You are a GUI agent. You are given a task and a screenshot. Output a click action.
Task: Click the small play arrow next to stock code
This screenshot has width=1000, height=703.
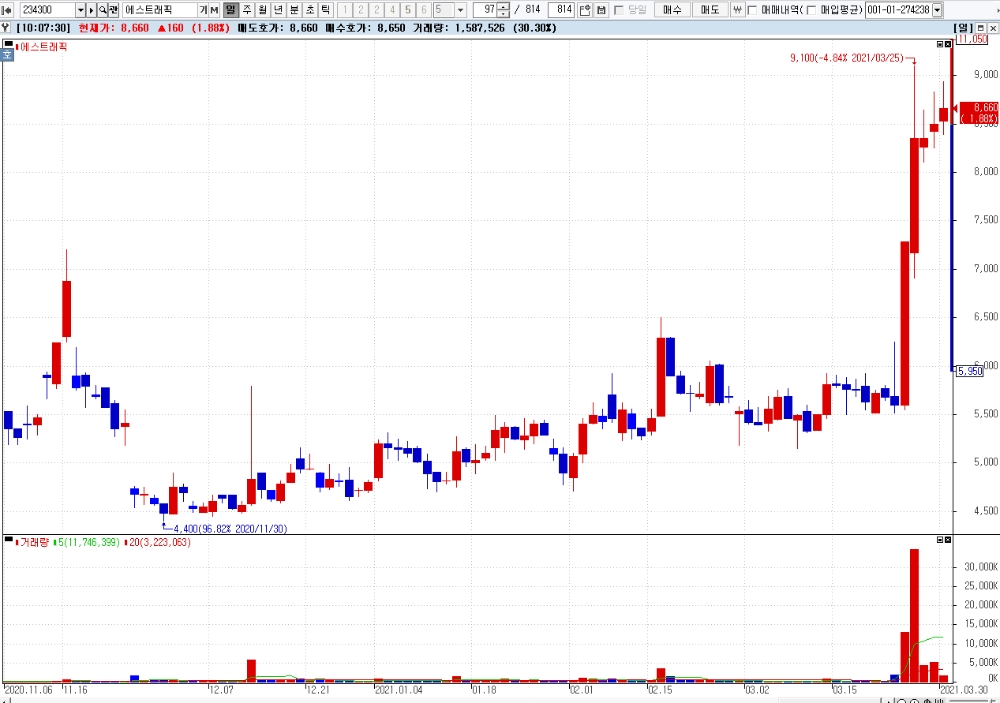(91, 10)
